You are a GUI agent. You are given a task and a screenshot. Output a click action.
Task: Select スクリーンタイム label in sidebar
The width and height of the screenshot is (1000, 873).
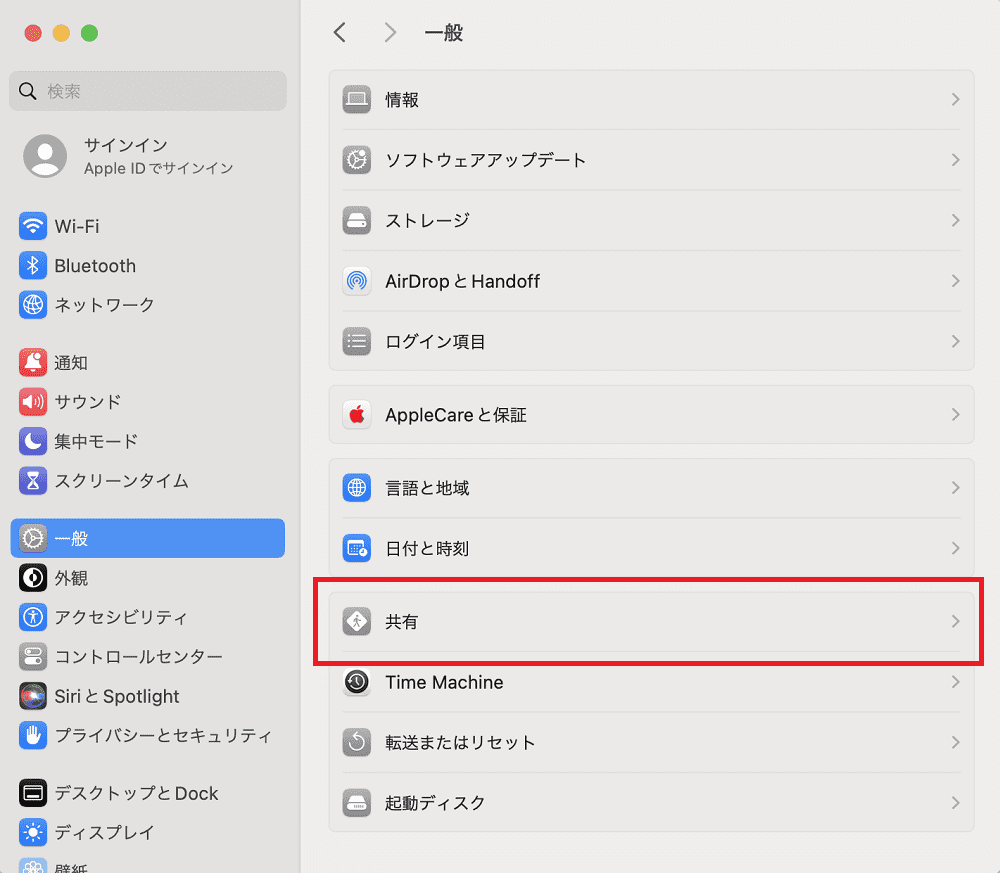[x=121, y=481]
